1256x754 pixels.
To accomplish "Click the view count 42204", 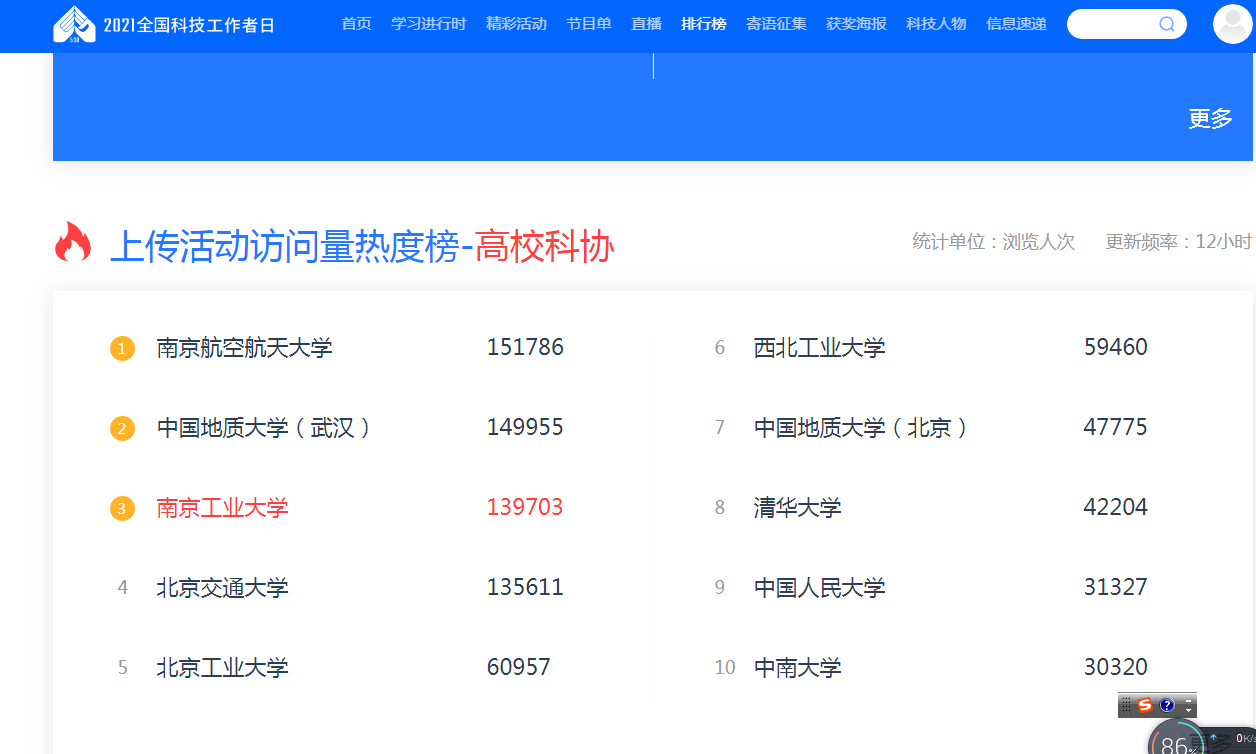I will pos(1116,508).
